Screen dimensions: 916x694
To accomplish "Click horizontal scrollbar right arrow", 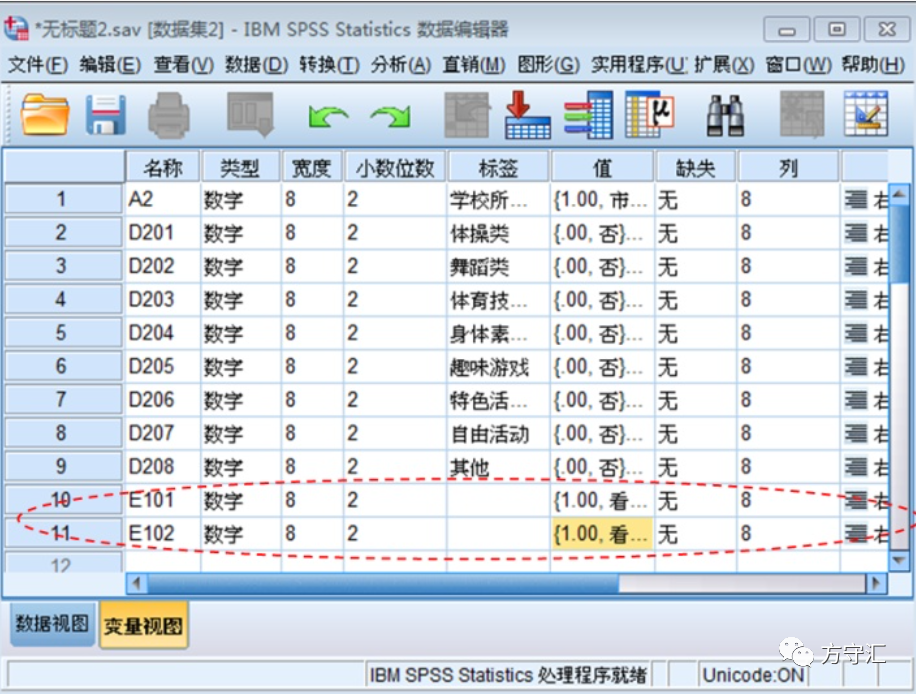I will [876, 583].
